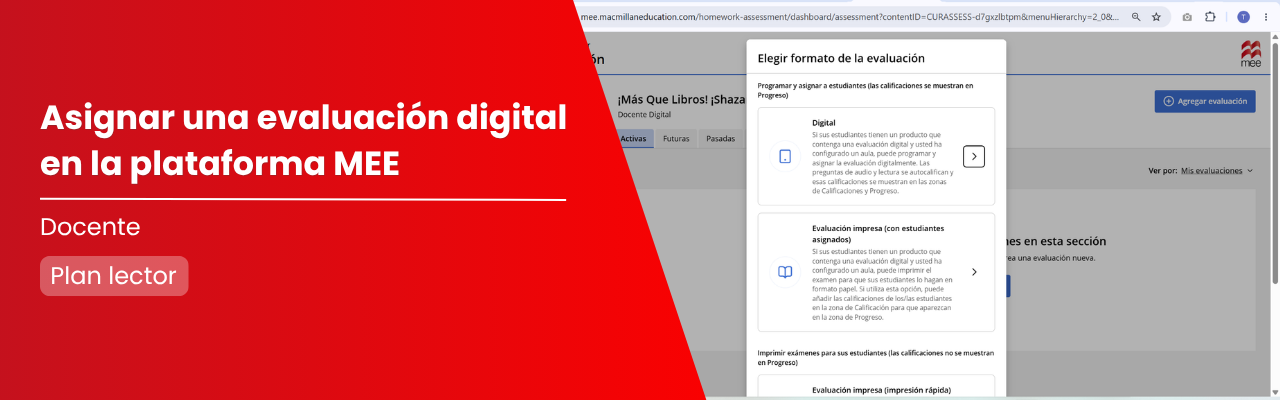This screenshot has height=400, width=1280.
Task: Open the Evaluación impresa (con estudiantes asignados) chevron
Action: point(974,271)
